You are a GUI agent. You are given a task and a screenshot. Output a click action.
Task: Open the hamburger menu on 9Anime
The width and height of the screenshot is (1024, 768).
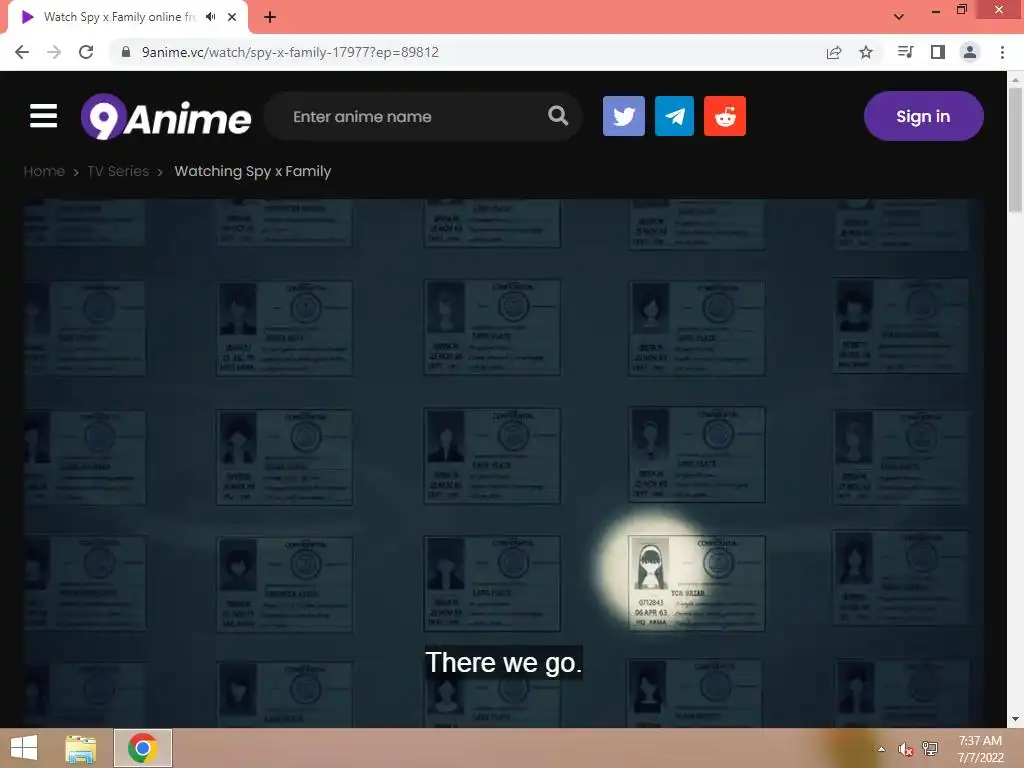pyautogui.click(x=44, y=116)
